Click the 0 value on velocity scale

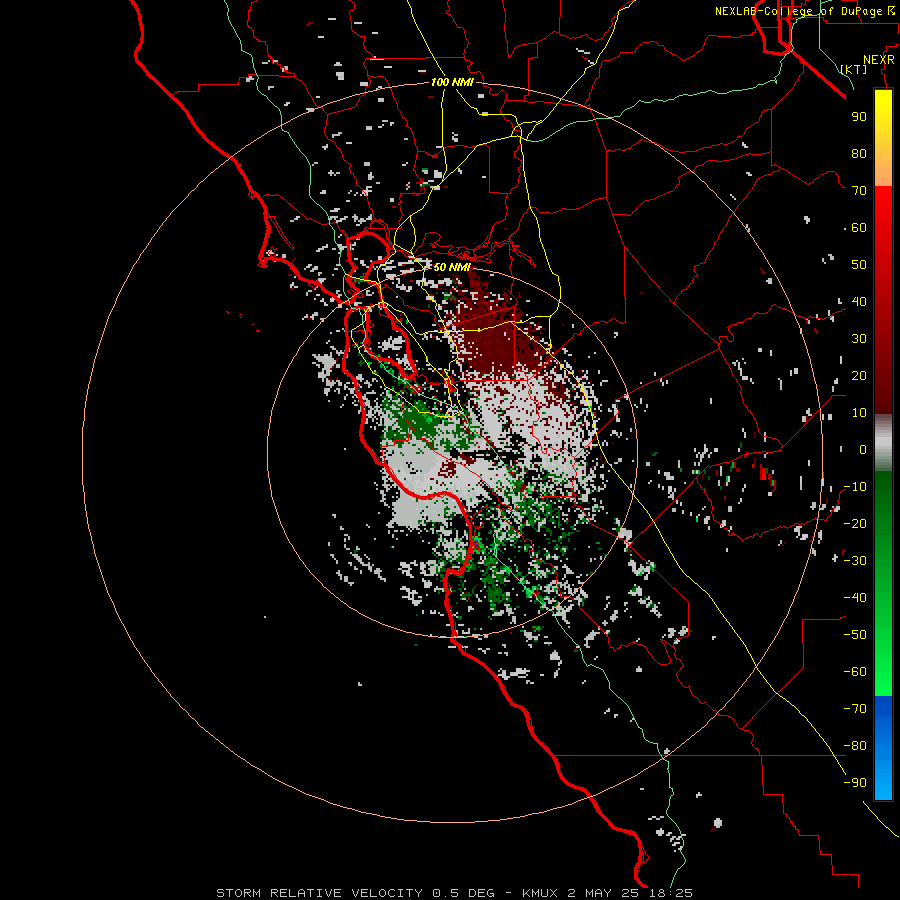(863, 450)
